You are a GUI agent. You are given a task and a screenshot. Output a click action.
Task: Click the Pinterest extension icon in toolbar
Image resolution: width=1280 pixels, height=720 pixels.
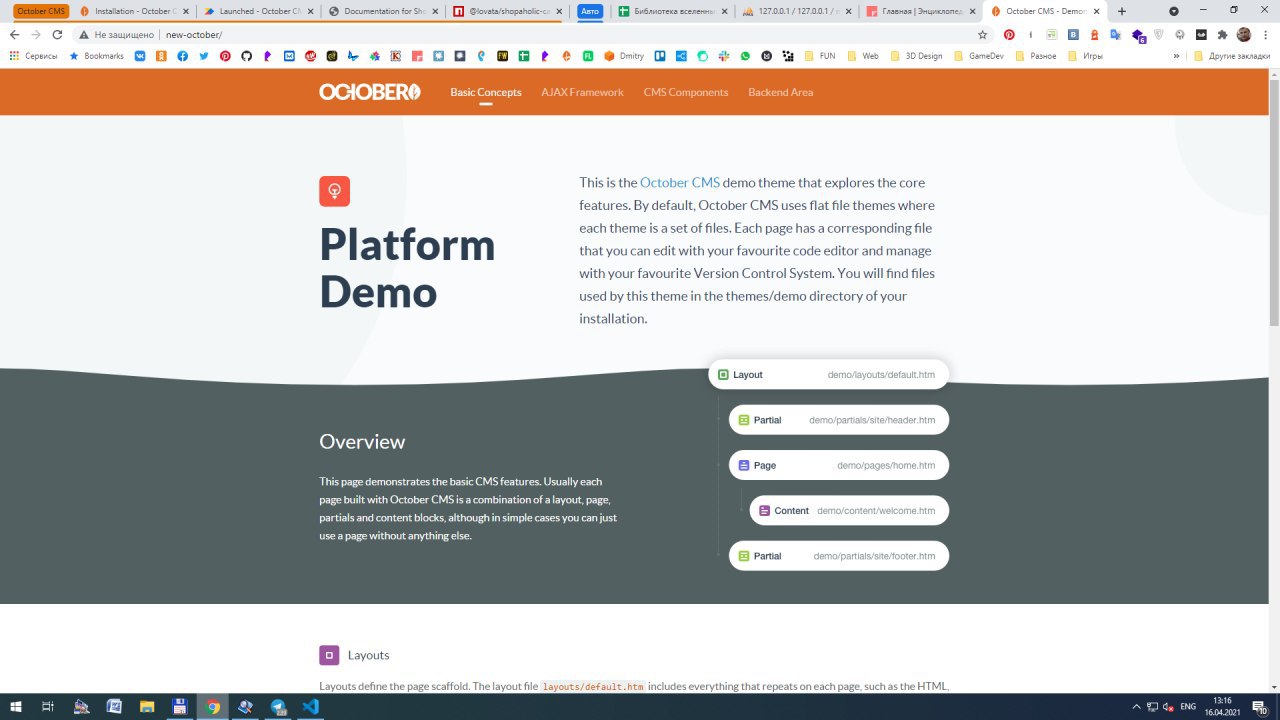coord(1009,34)
